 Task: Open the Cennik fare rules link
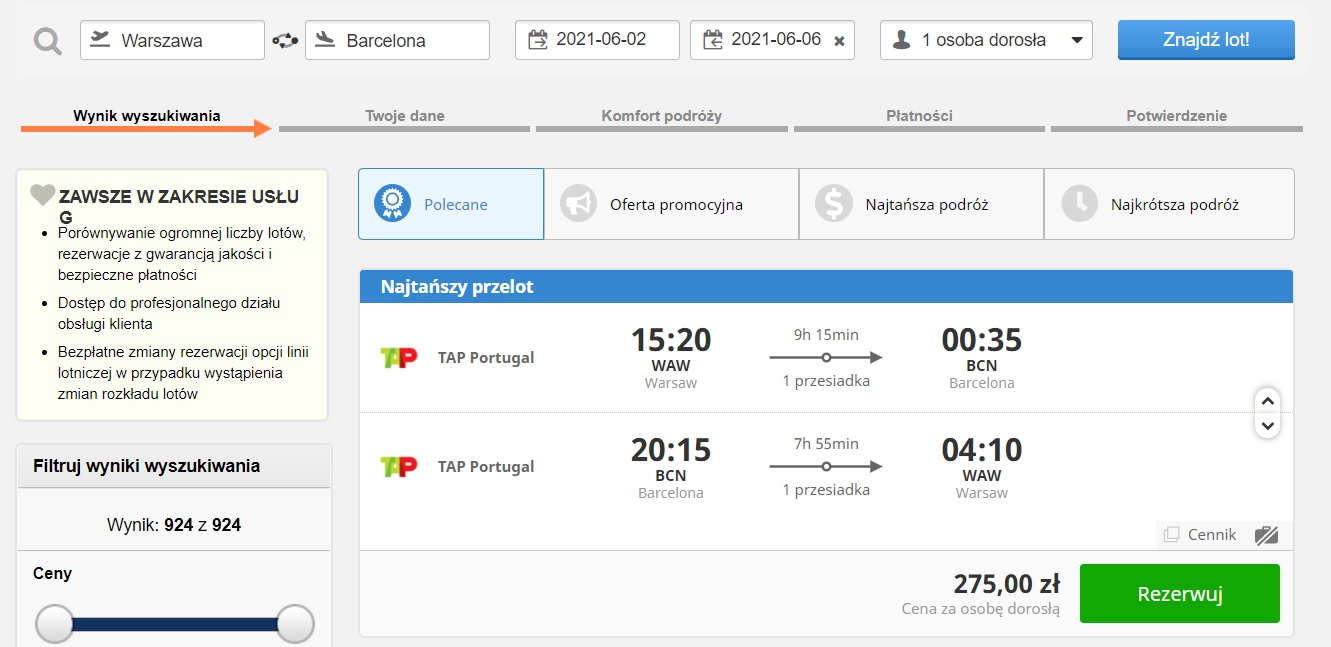(1200, 535)
